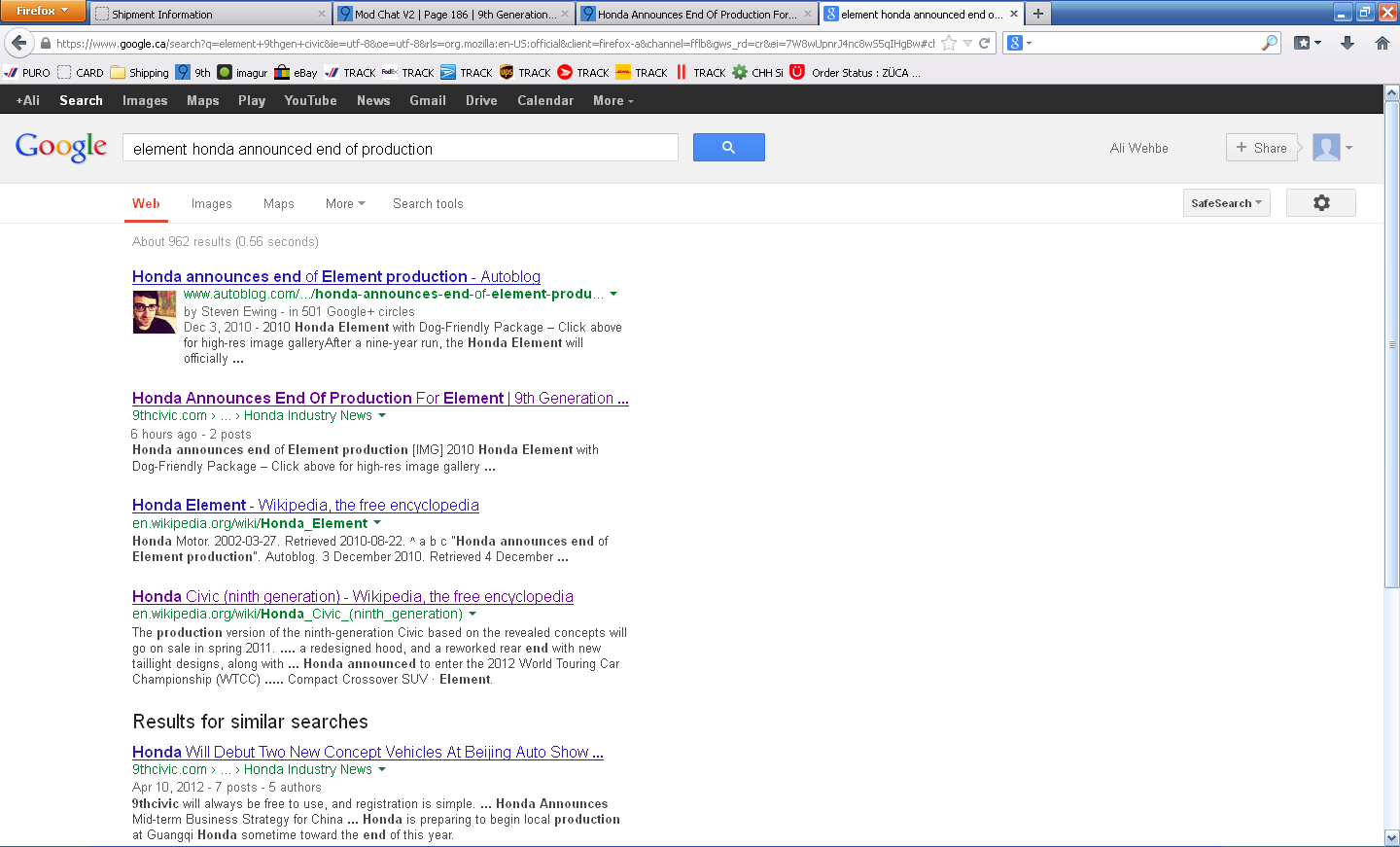
Task: Go to the Firefox home page icon
Action: 1382,43
